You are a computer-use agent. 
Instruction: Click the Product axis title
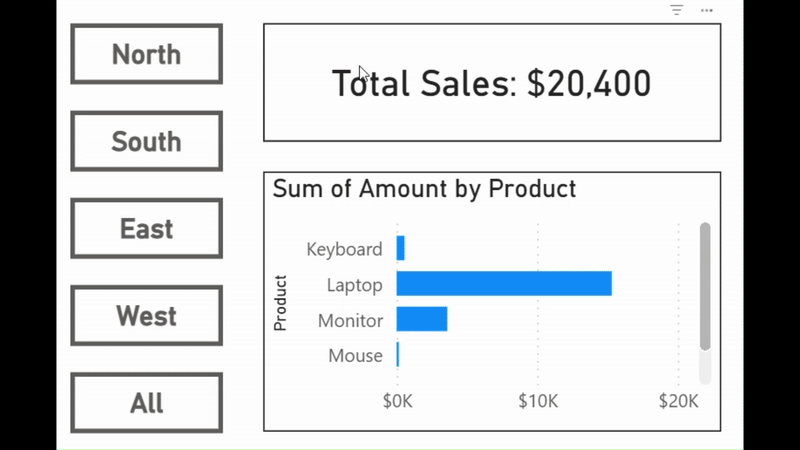[280, 303]
